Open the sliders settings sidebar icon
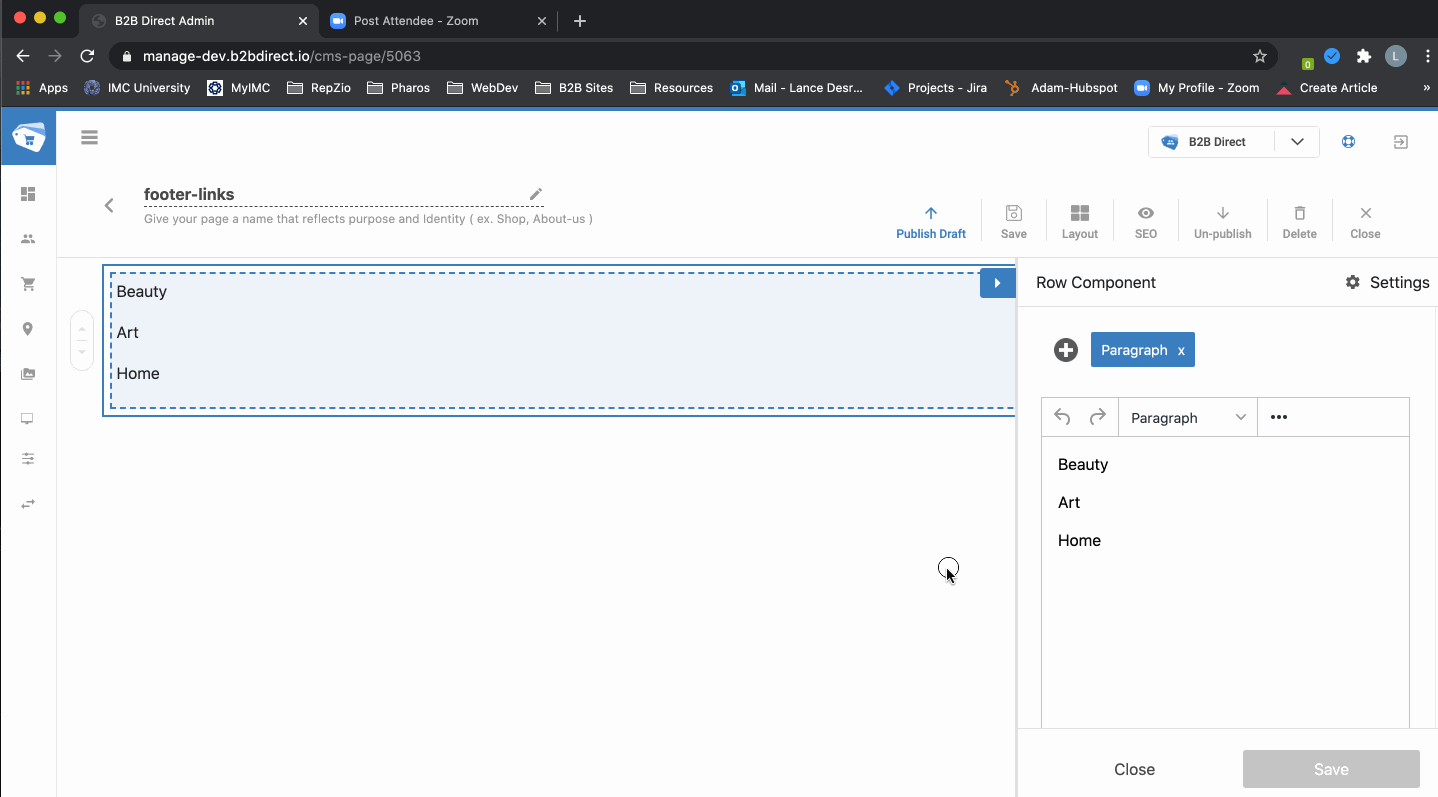The height and width of the screenshot is (797, 1438). (28, 459)
